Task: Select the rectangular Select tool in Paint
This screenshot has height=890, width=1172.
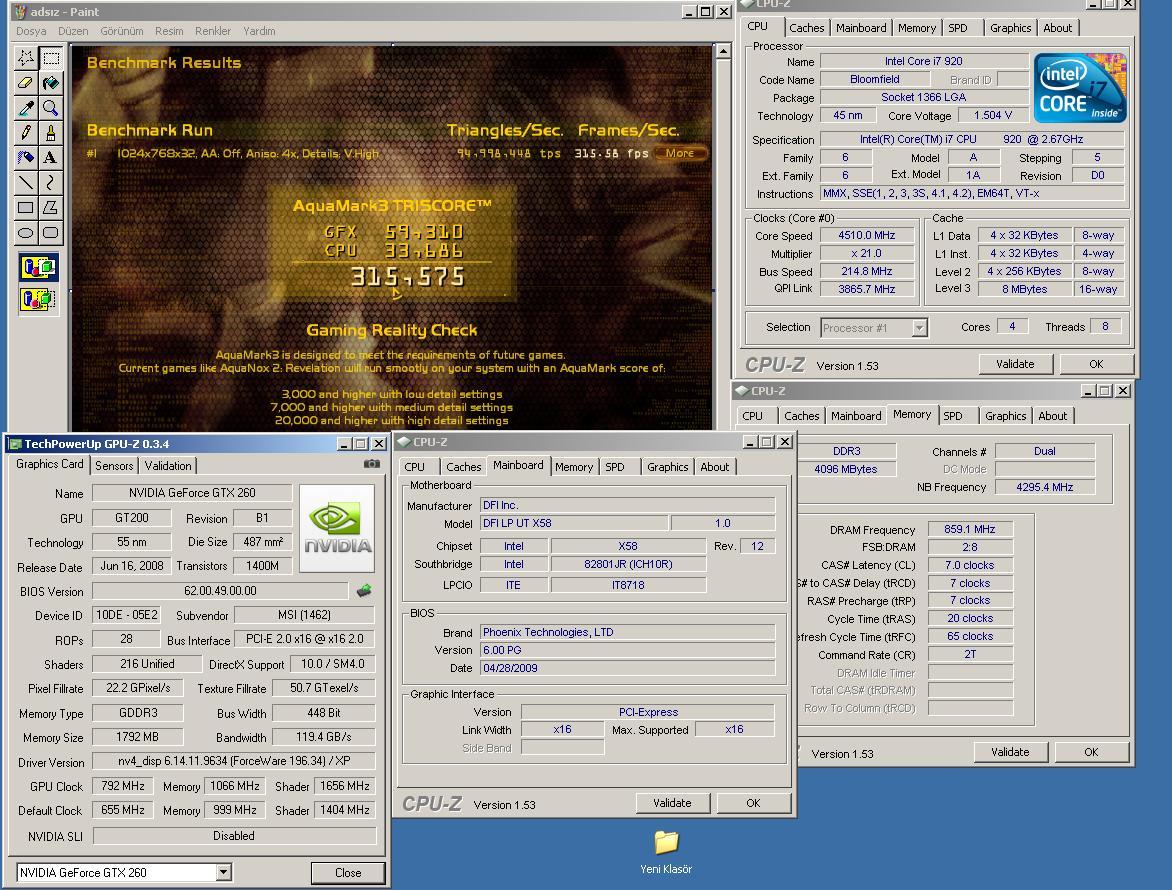Action: click(x=51, y=58)
